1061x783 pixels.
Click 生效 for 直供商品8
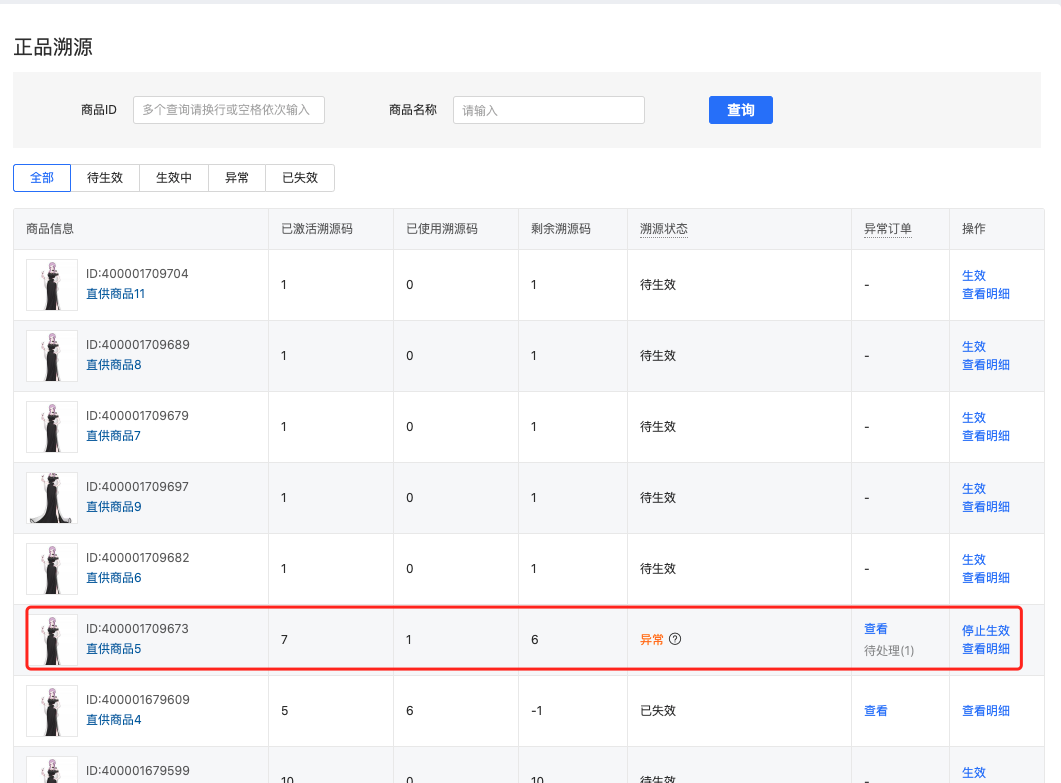click(974, 346)
